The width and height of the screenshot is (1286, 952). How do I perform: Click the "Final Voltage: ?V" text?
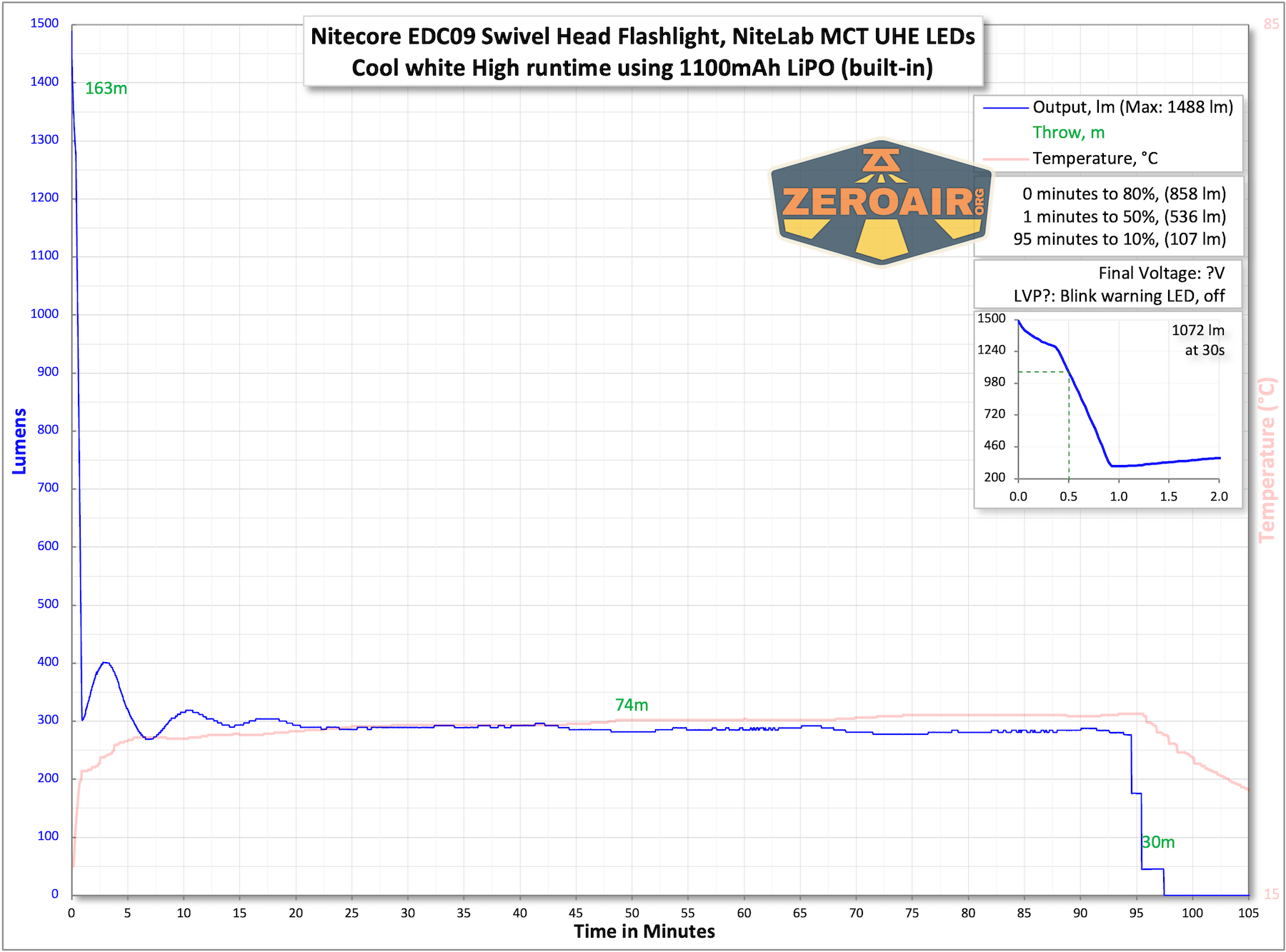1161,274
